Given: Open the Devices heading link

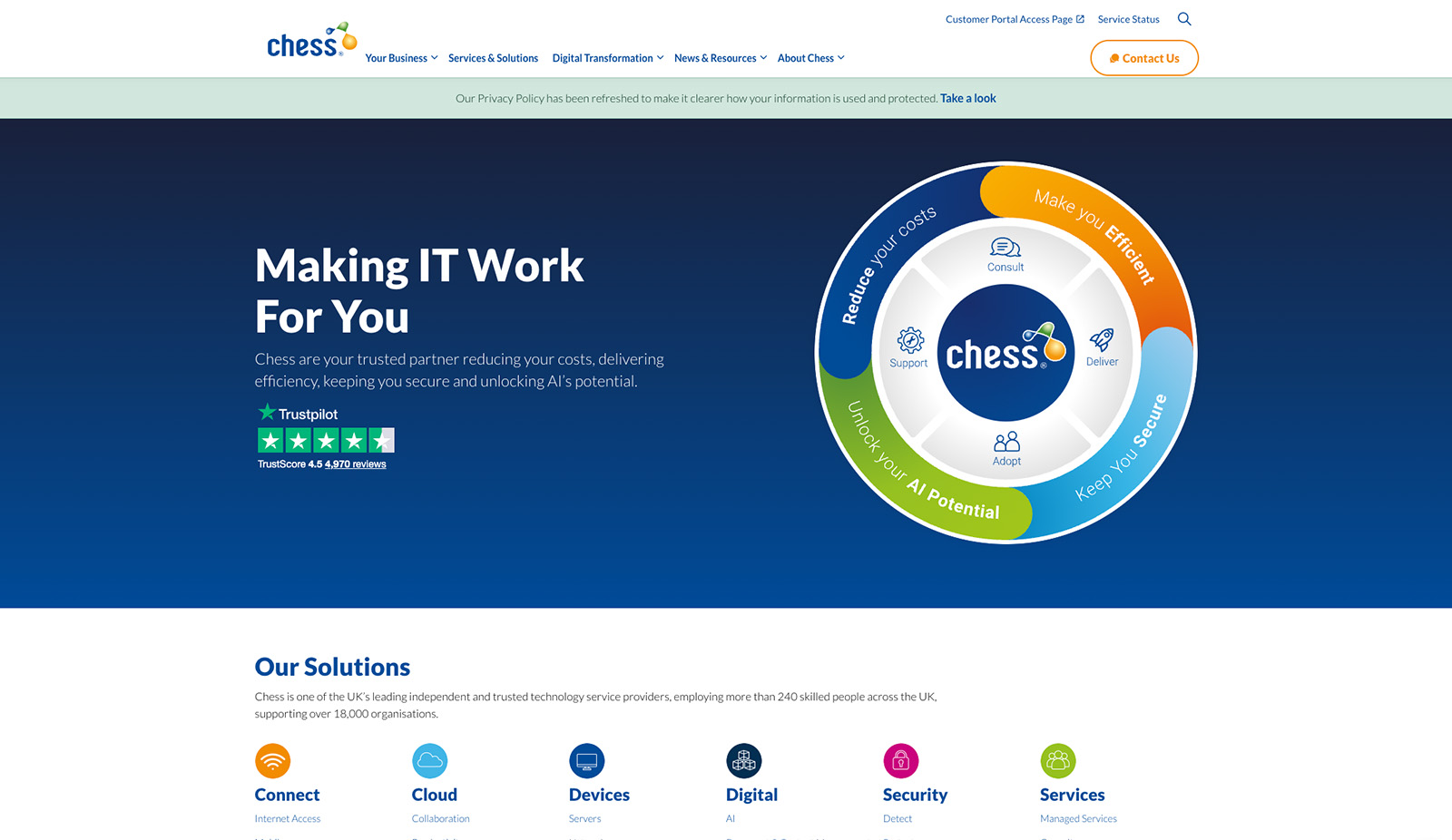Looking at the screenshot, I should 599,795.
